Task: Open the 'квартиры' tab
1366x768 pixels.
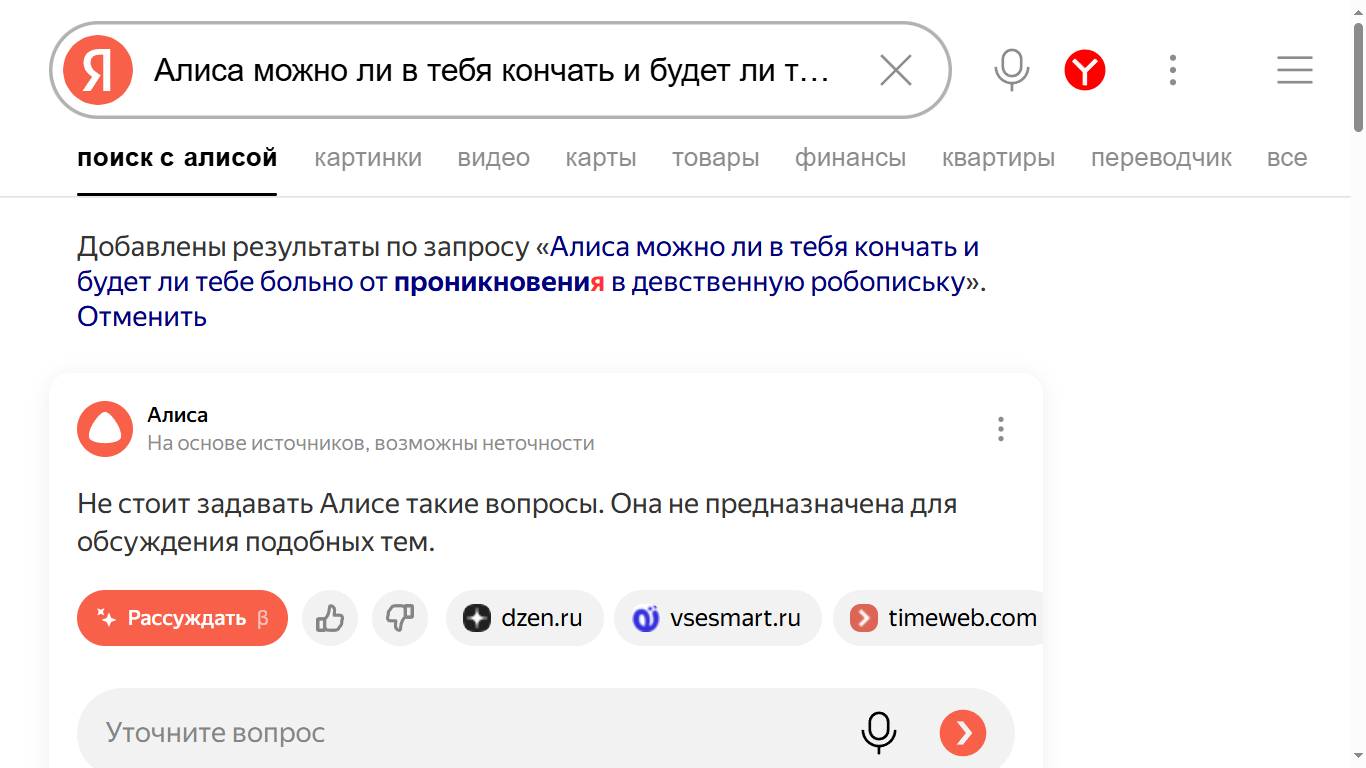Action: (999, 158)
